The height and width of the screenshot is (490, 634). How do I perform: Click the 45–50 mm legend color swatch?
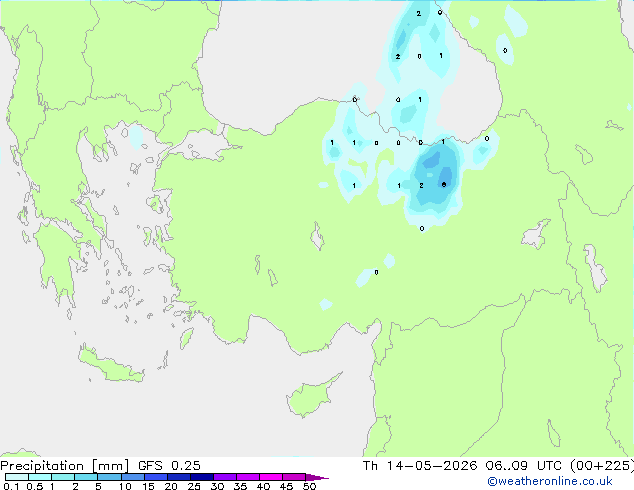[294, 477]
